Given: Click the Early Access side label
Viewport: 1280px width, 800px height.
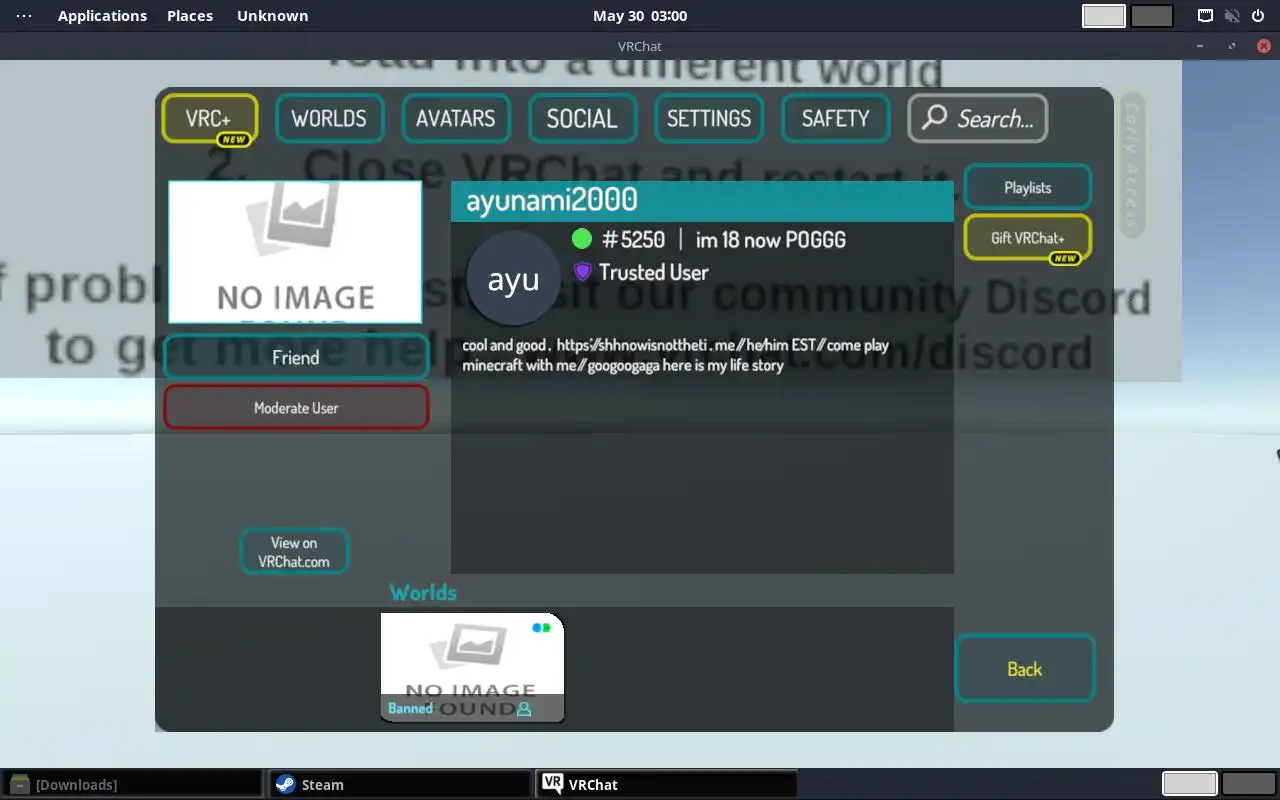Looking at the screenshot, I should [x=1132, y=165].
